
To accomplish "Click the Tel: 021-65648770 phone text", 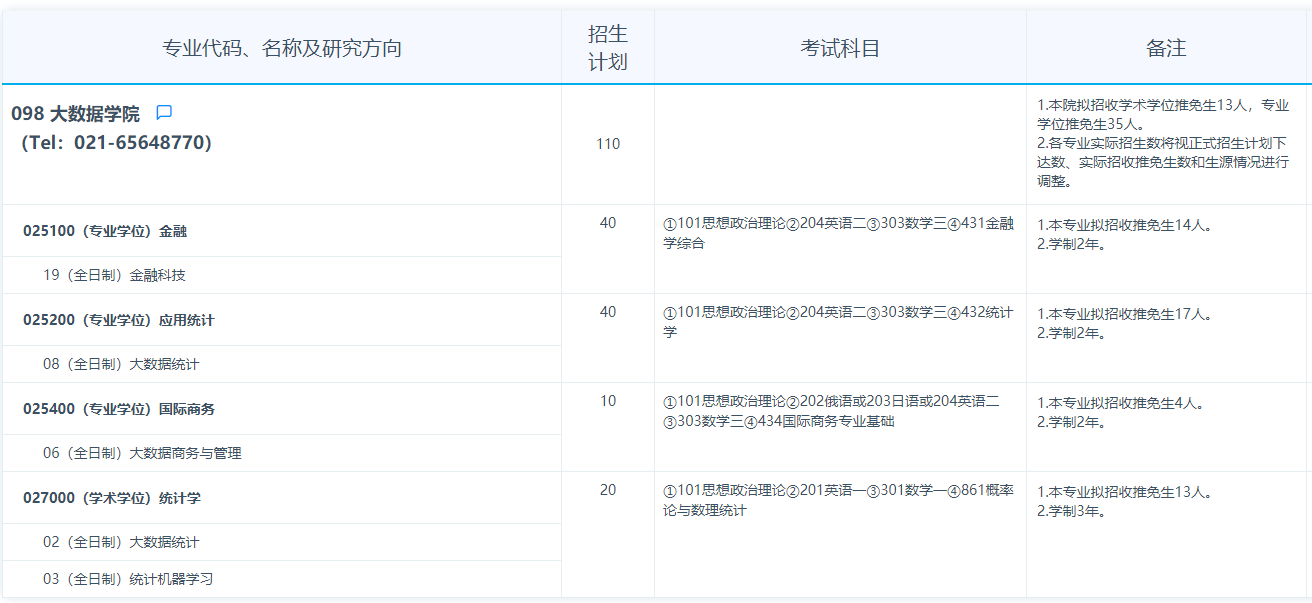I will click(x=116, y=143).
